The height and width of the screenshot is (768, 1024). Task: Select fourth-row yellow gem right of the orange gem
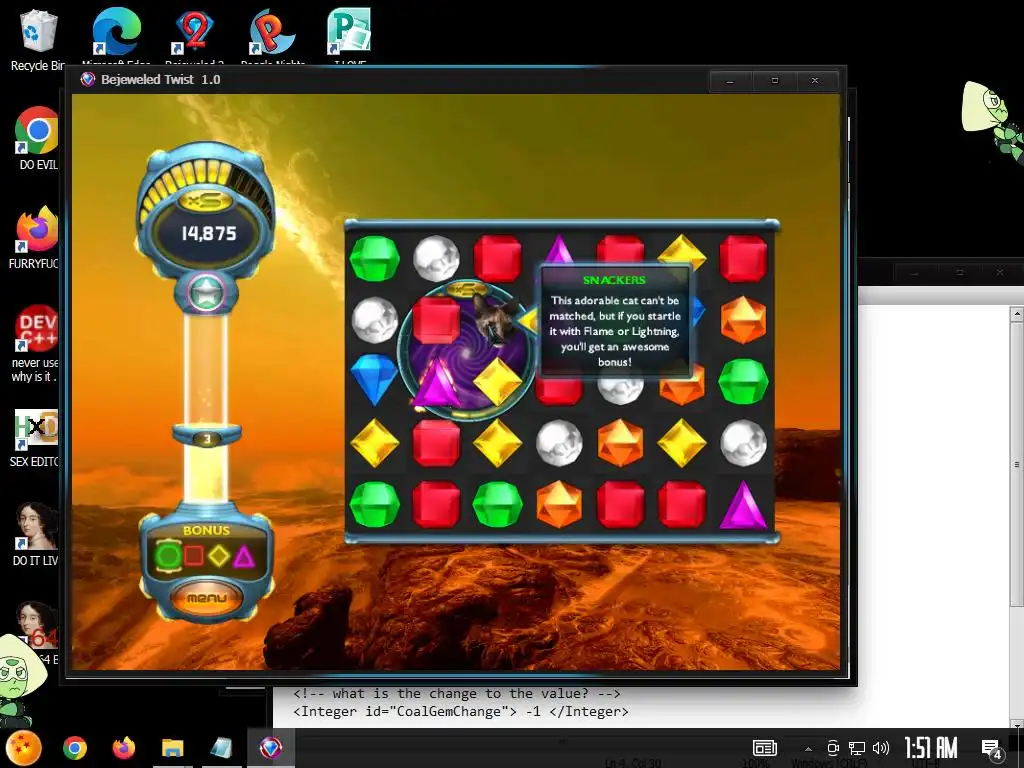tap(682, 443)
